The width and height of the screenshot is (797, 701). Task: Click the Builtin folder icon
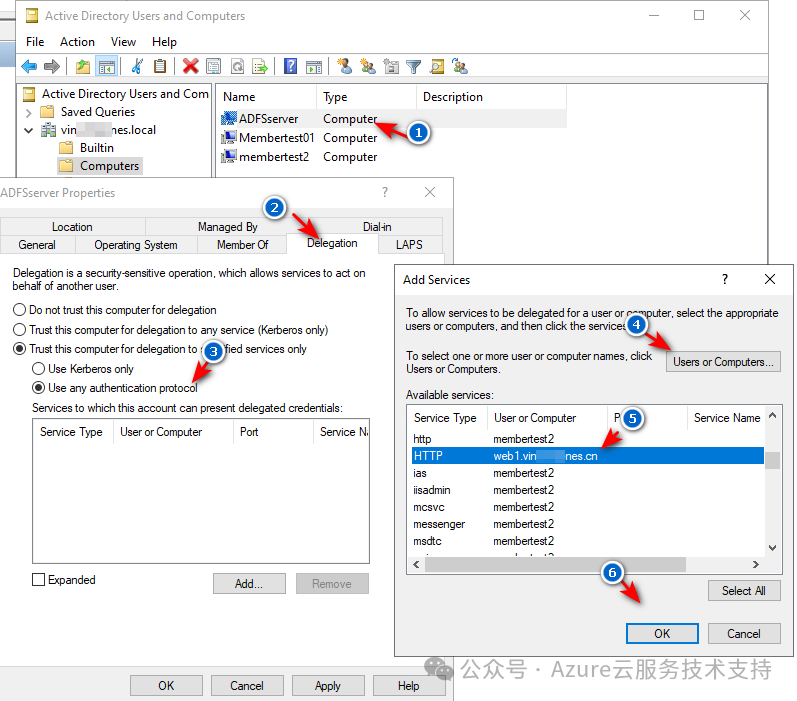click(x=66, y=148)
